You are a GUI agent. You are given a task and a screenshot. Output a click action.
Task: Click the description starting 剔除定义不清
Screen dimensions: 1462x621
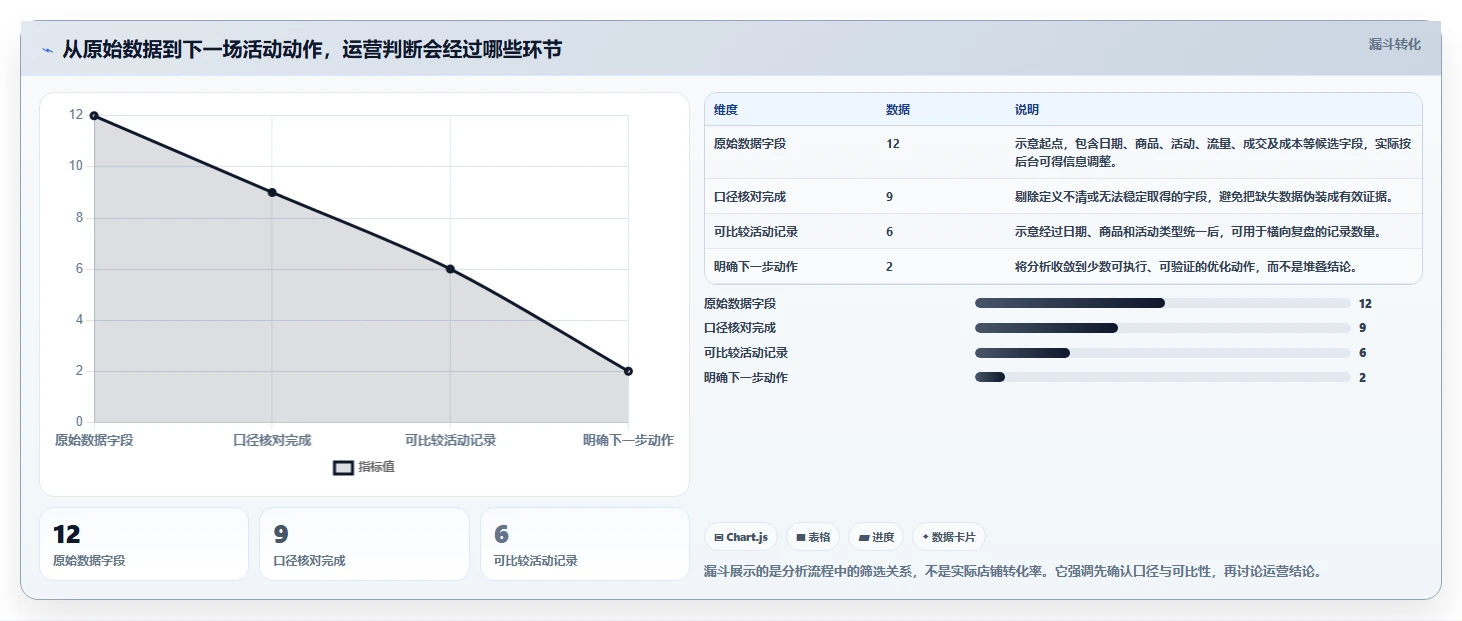[x=1204, y=197]
